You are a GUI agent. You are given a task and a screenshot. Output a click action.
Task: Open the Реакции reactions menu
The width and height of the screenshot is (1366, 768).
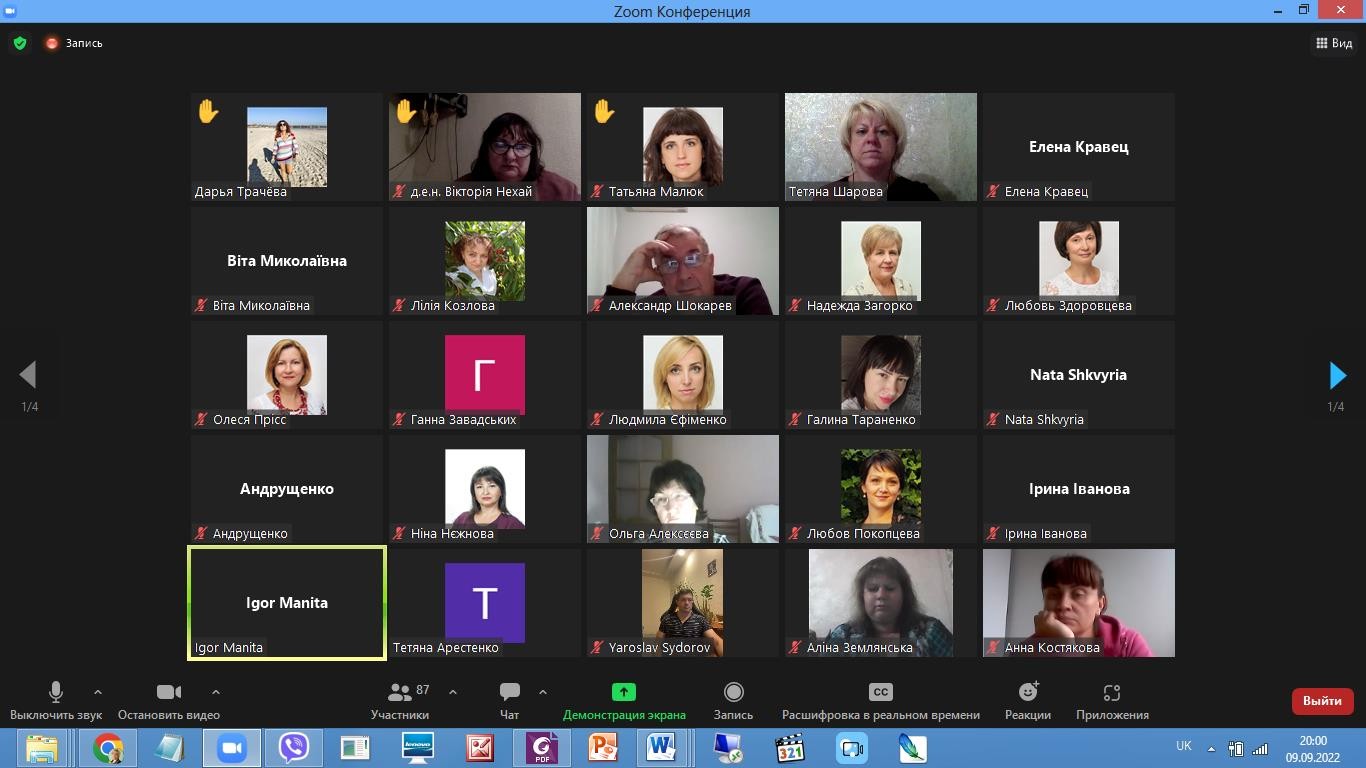pyautogui.click(x=1028, y=700)
